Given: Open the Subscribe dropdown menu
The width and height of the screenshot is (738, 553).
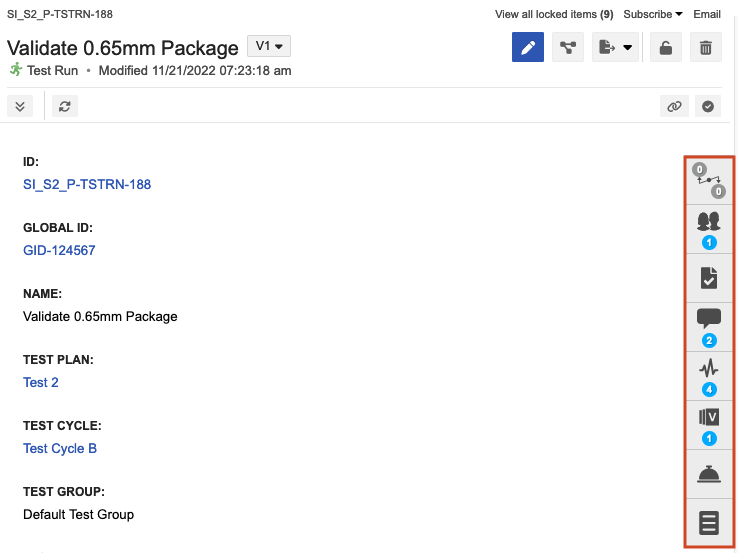Looking at the screenshot, I should click(652, 15).
